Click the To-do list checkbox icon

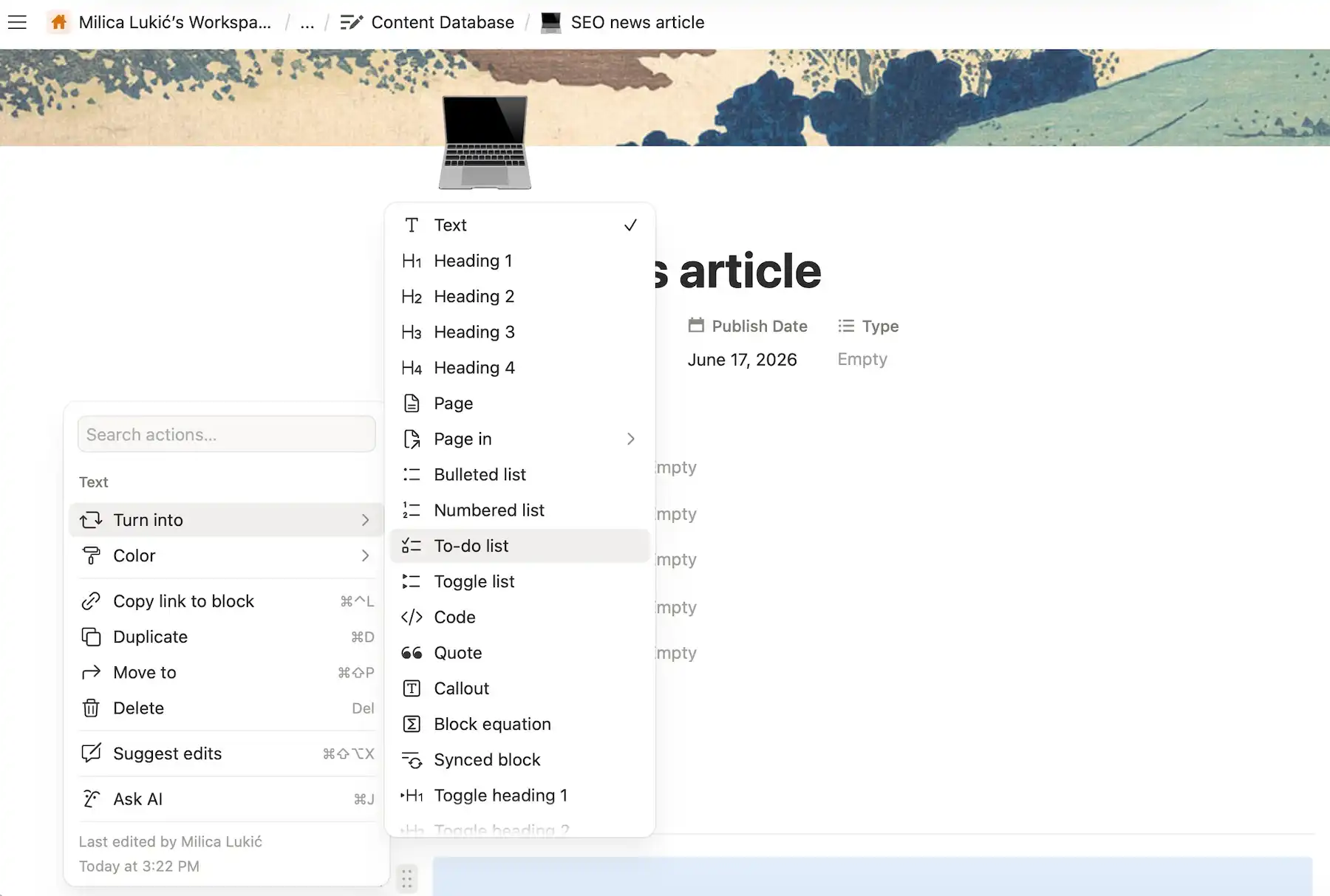pyautogui.click(x=412, y=546)
